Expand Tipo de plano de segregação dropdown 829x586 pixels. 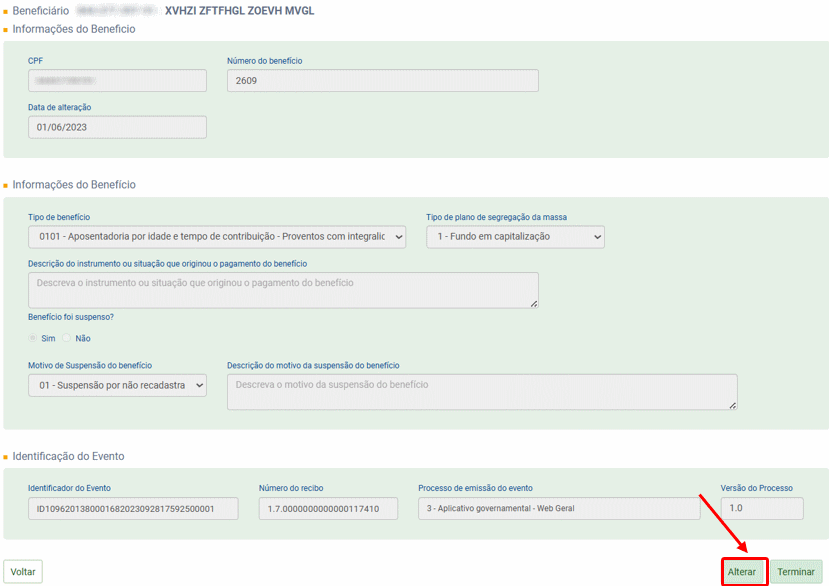click(515, 237)
